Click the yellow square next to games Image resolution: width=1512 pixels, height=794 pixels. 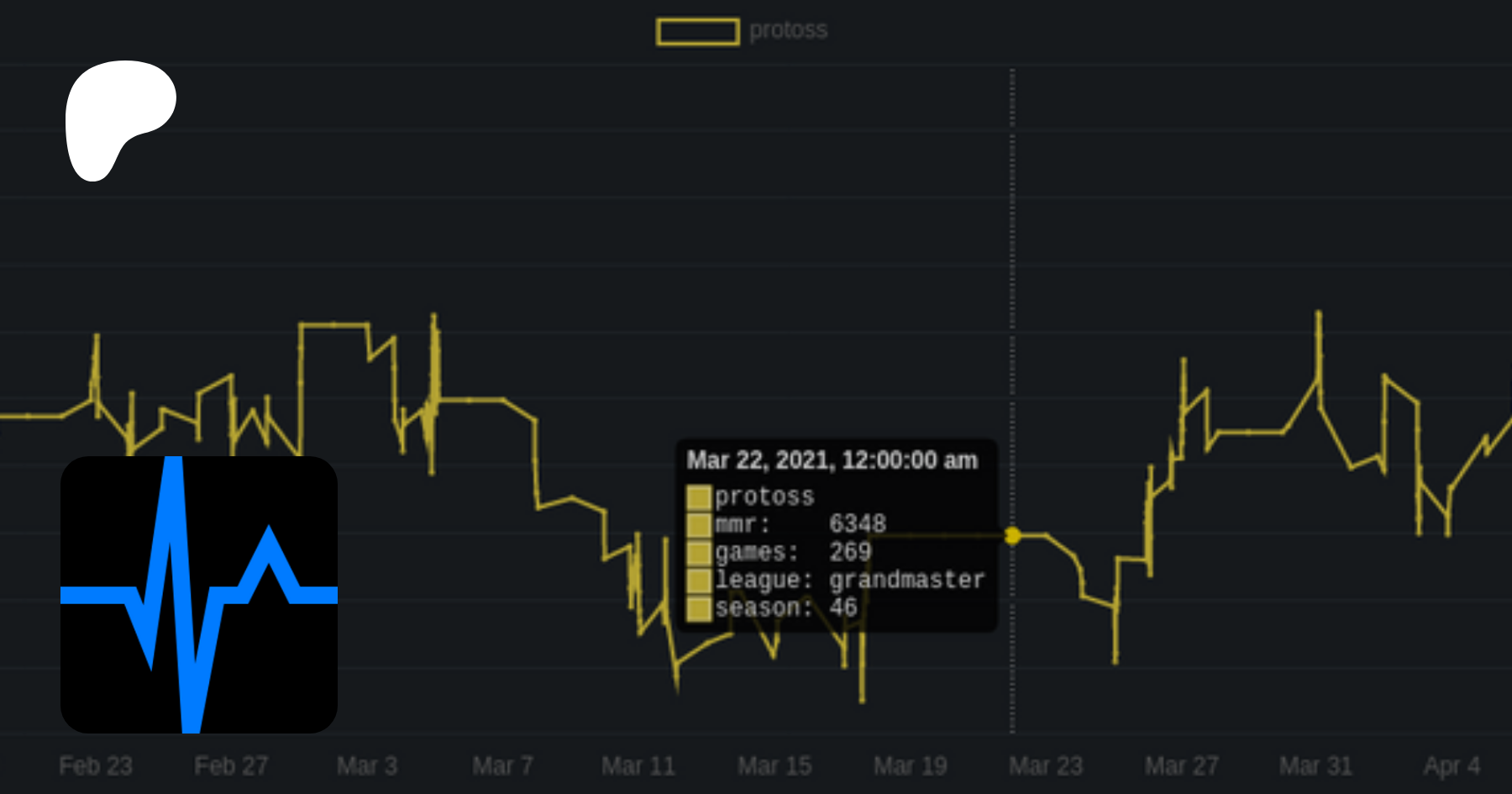click(699, 553)
